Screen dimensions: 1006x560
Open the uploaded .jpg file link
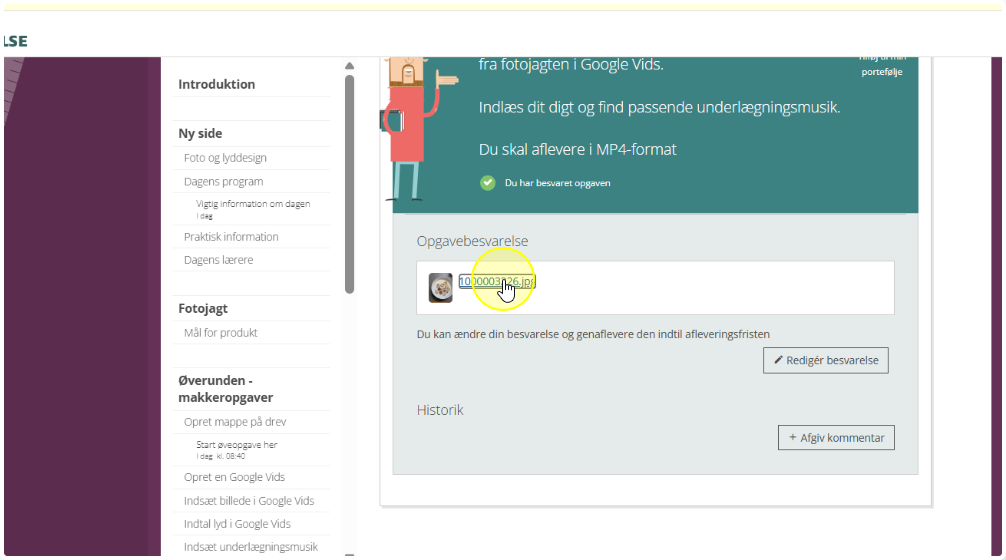[496, 282]
